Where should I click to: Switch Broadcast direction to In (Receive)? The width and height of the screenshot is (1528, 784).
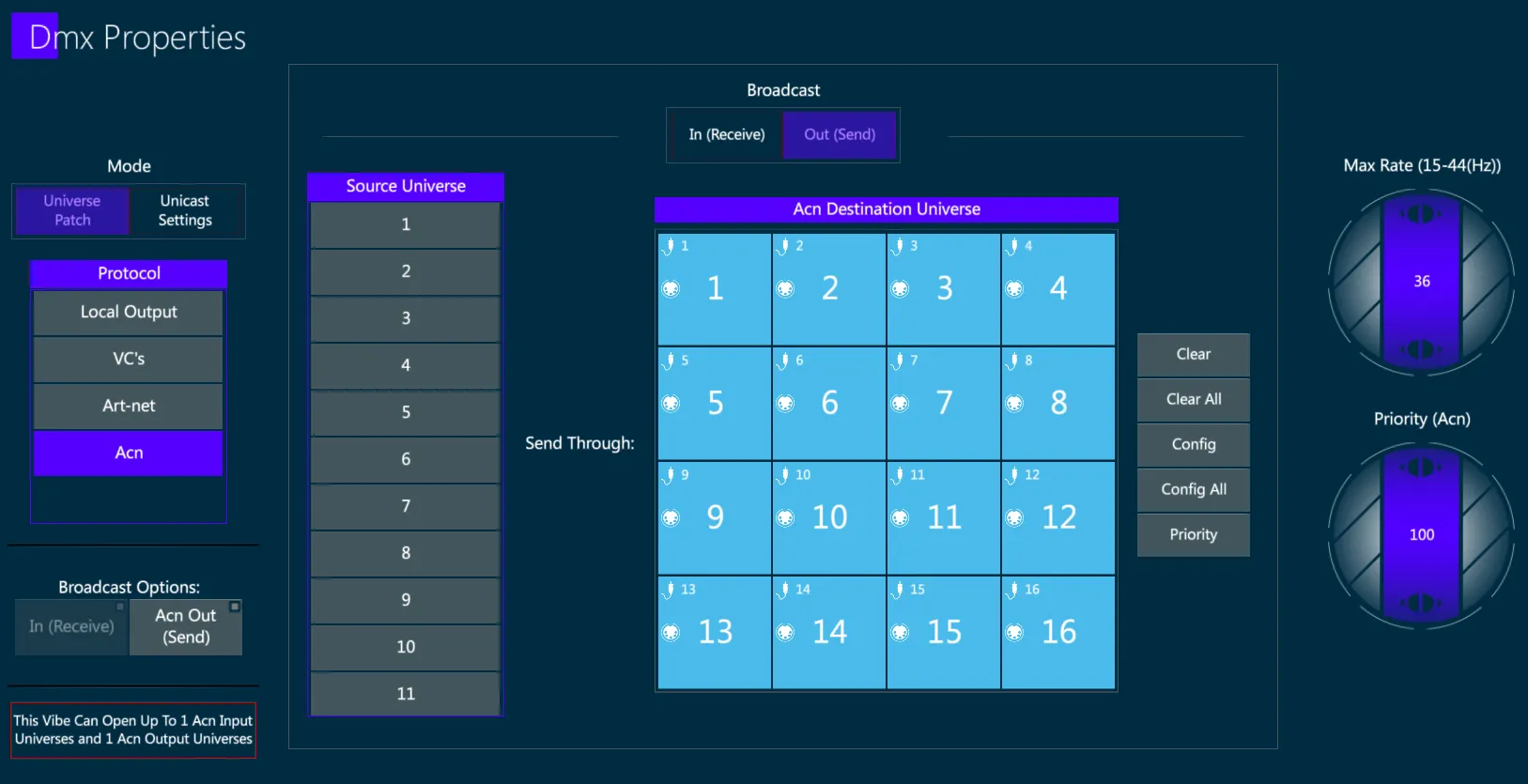727,135
